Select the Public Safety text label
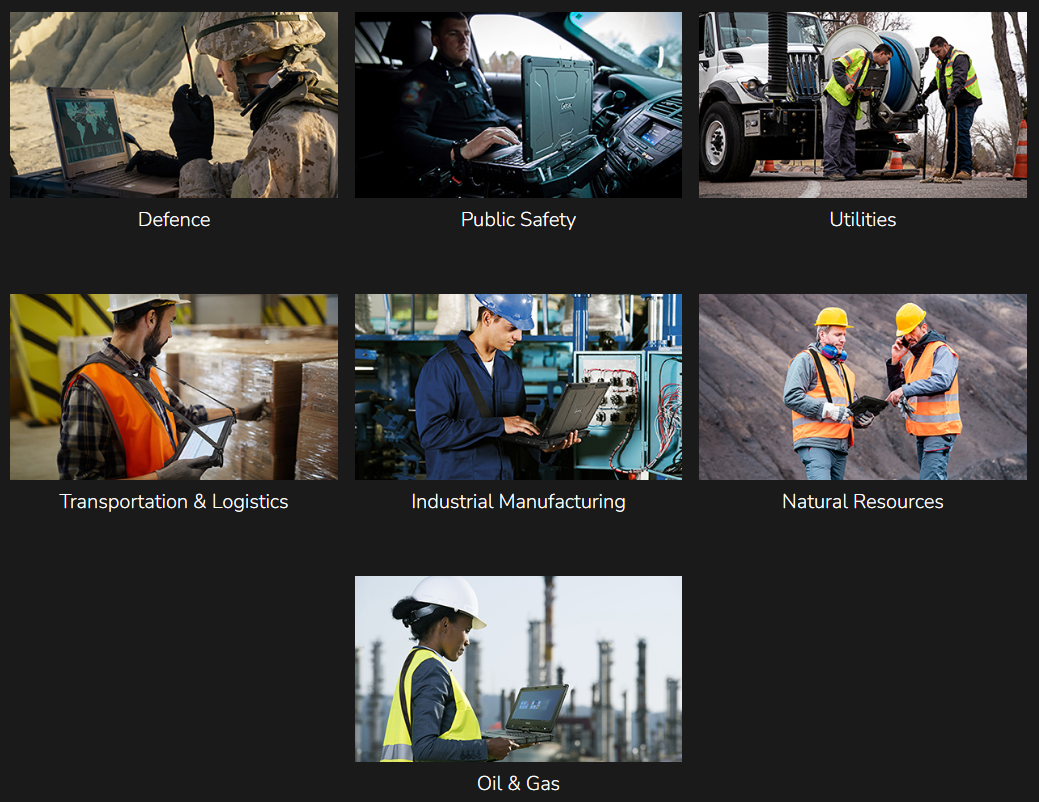The height and width of the screenshot is (802, 1039). coord(518,219)
